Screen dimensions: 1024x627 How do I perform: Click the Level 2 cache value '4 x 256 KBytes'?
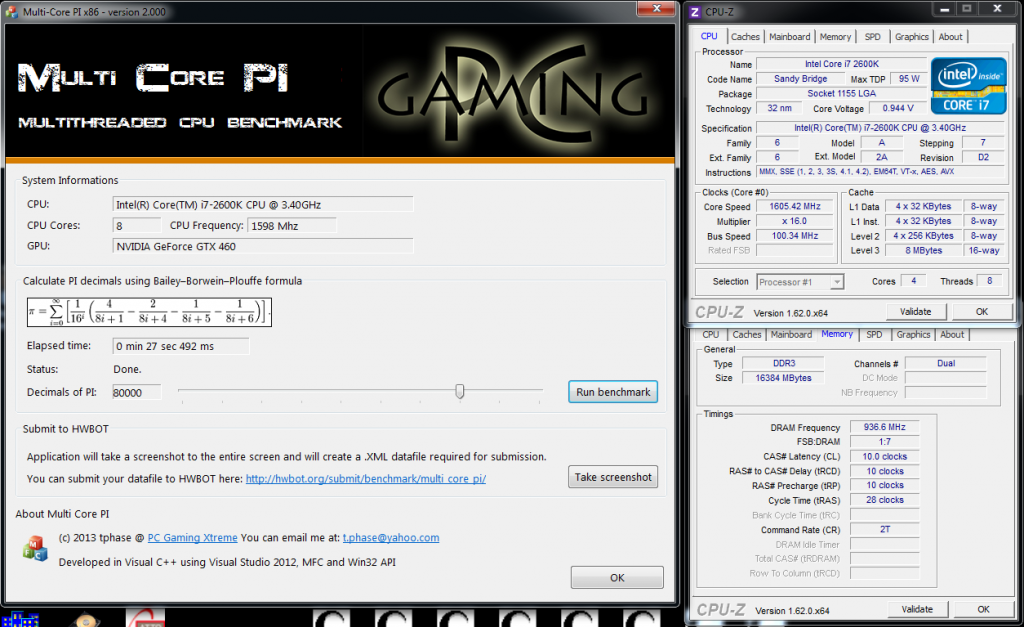923,236
